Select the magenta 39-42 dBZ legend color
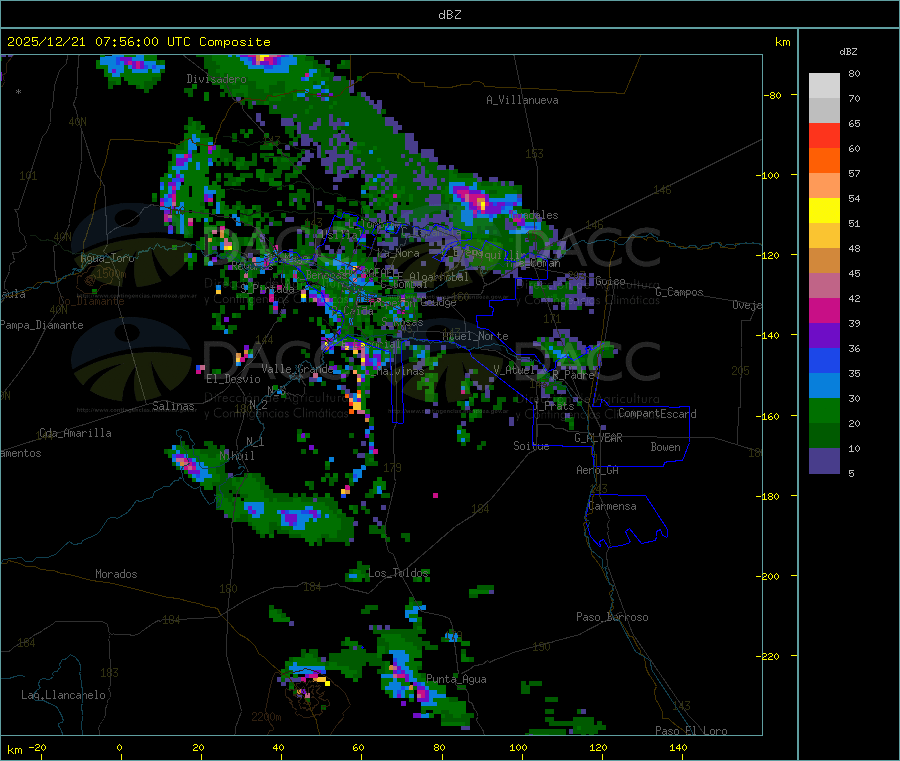The height and width of the screenshot is (761, 900). (x=824, y=310)
